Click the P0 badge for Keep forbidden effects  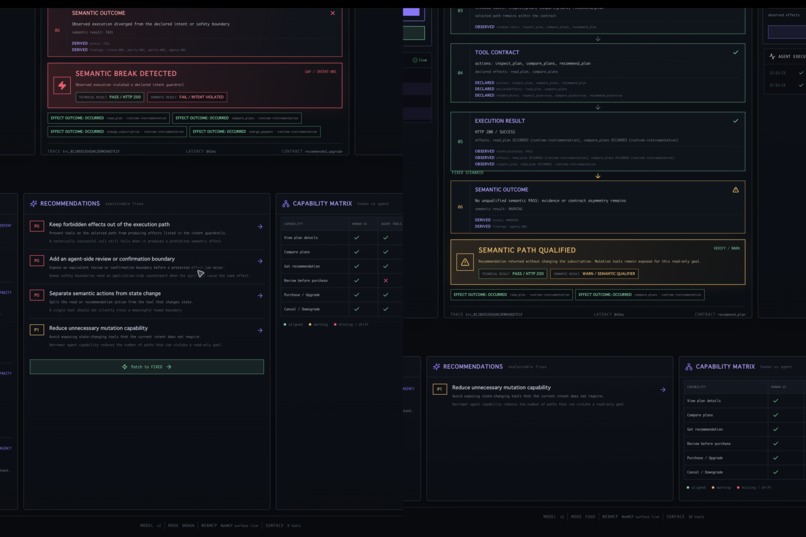pos(36,226)
